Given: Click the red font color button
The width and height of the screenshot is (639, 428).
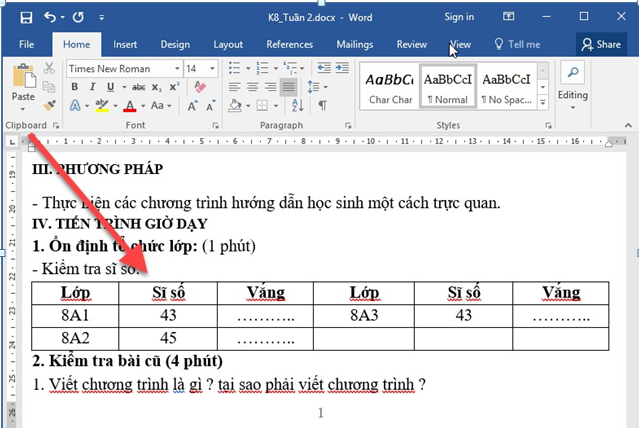Looking at the screenshot, I should 130,106.
